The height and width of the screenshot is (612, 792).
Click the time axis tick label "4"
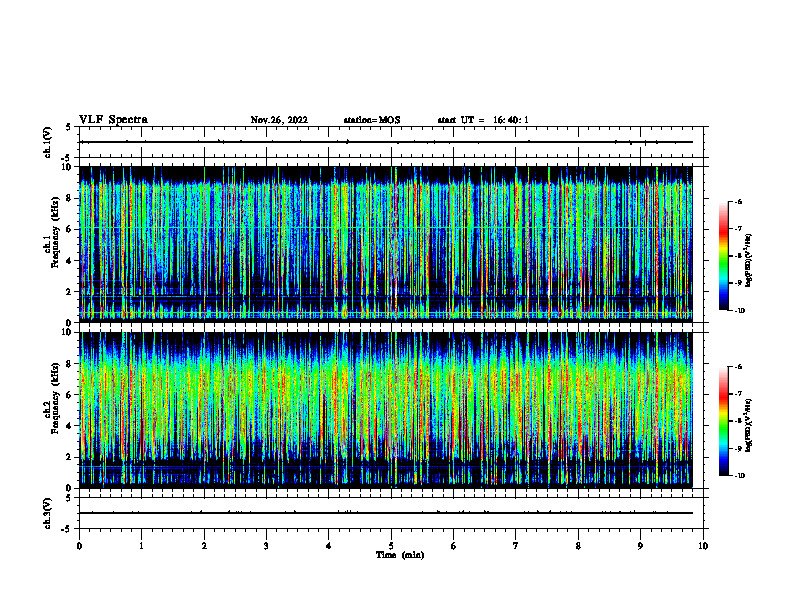329,546
